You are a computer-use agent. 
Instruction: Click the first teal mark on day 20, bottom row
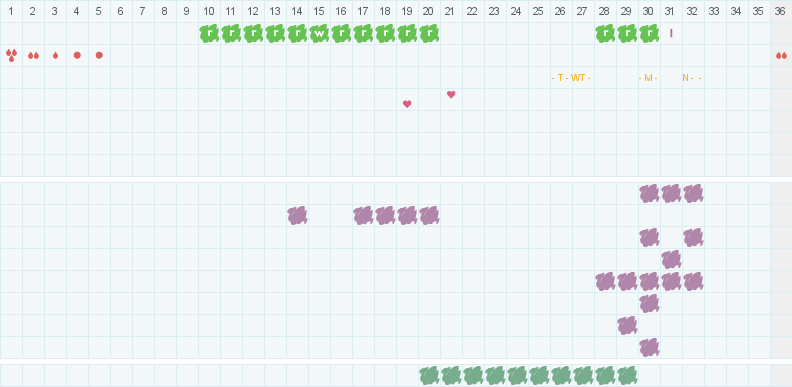point(429,376)
